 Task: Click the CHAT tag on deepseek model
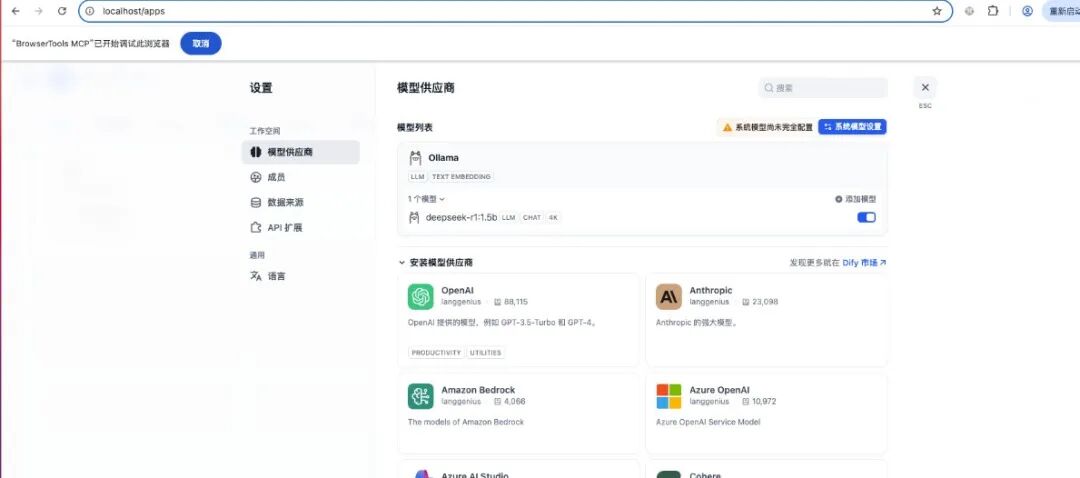tap(532, 218)
